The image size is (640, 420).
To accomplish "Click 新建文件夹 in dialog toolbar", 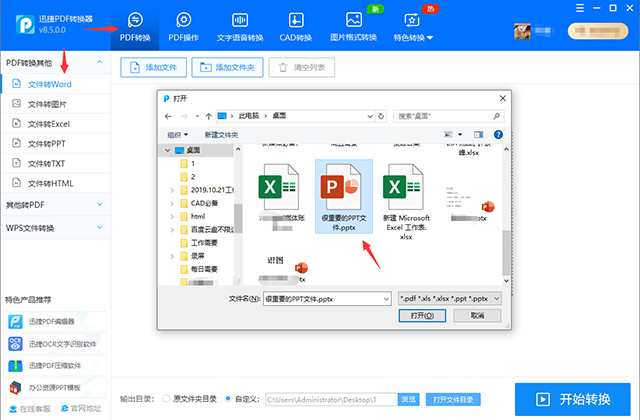I will 221,135.
